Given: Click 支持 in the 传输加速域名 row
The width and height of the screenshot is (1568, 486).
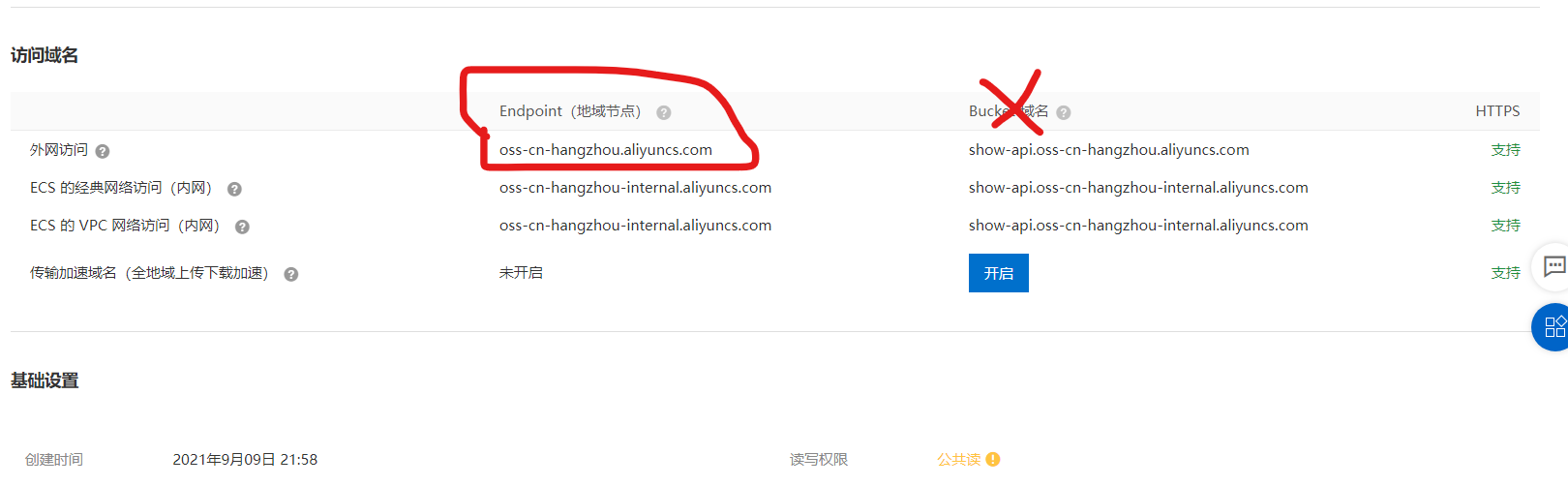Looking at the screenshot, I should click(1505, 273).
